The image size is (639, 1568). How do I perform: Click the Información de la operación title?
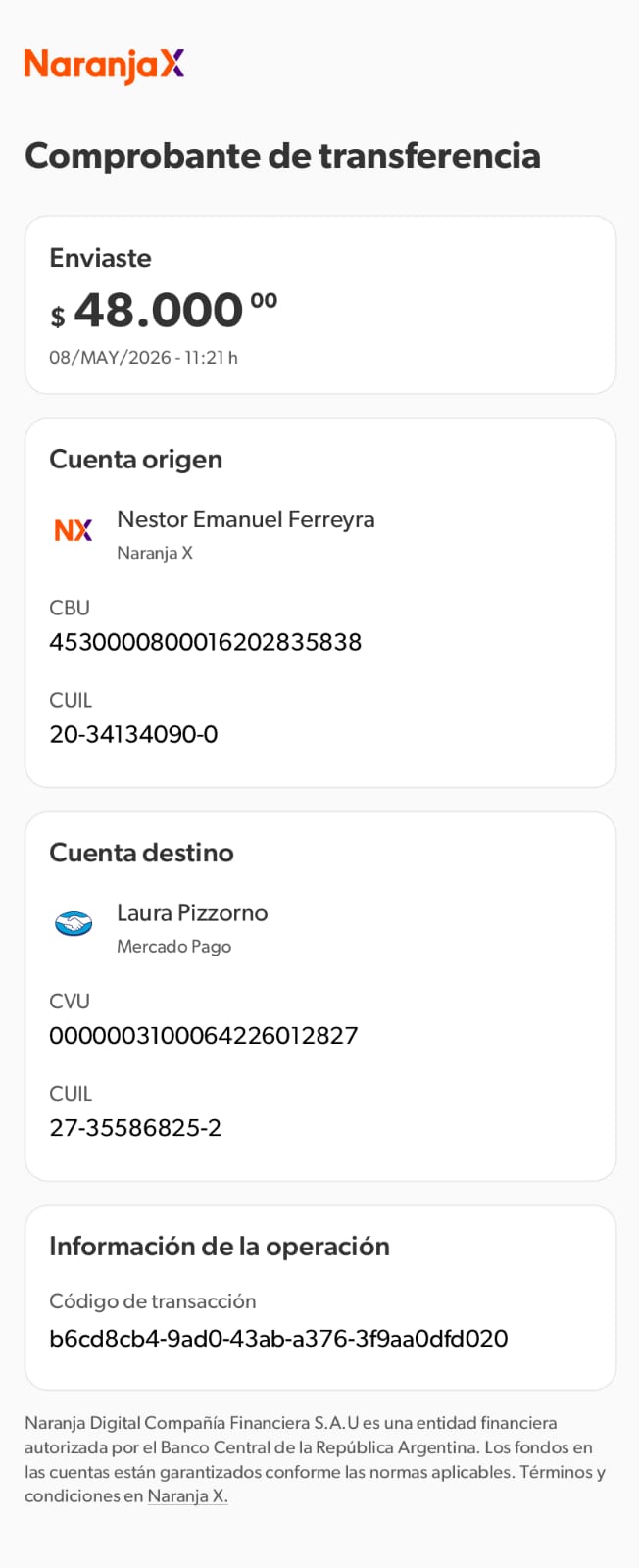pyautogui.click(x=220, y=1247)
